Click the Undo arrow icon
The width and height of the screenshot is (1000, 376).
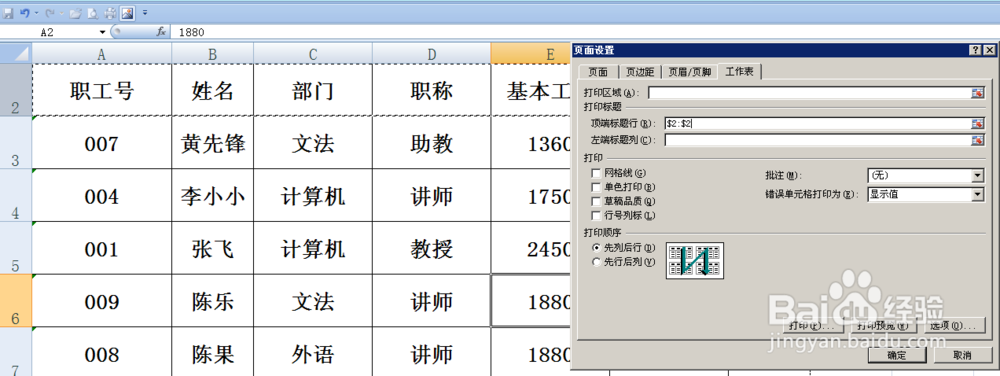25,12
